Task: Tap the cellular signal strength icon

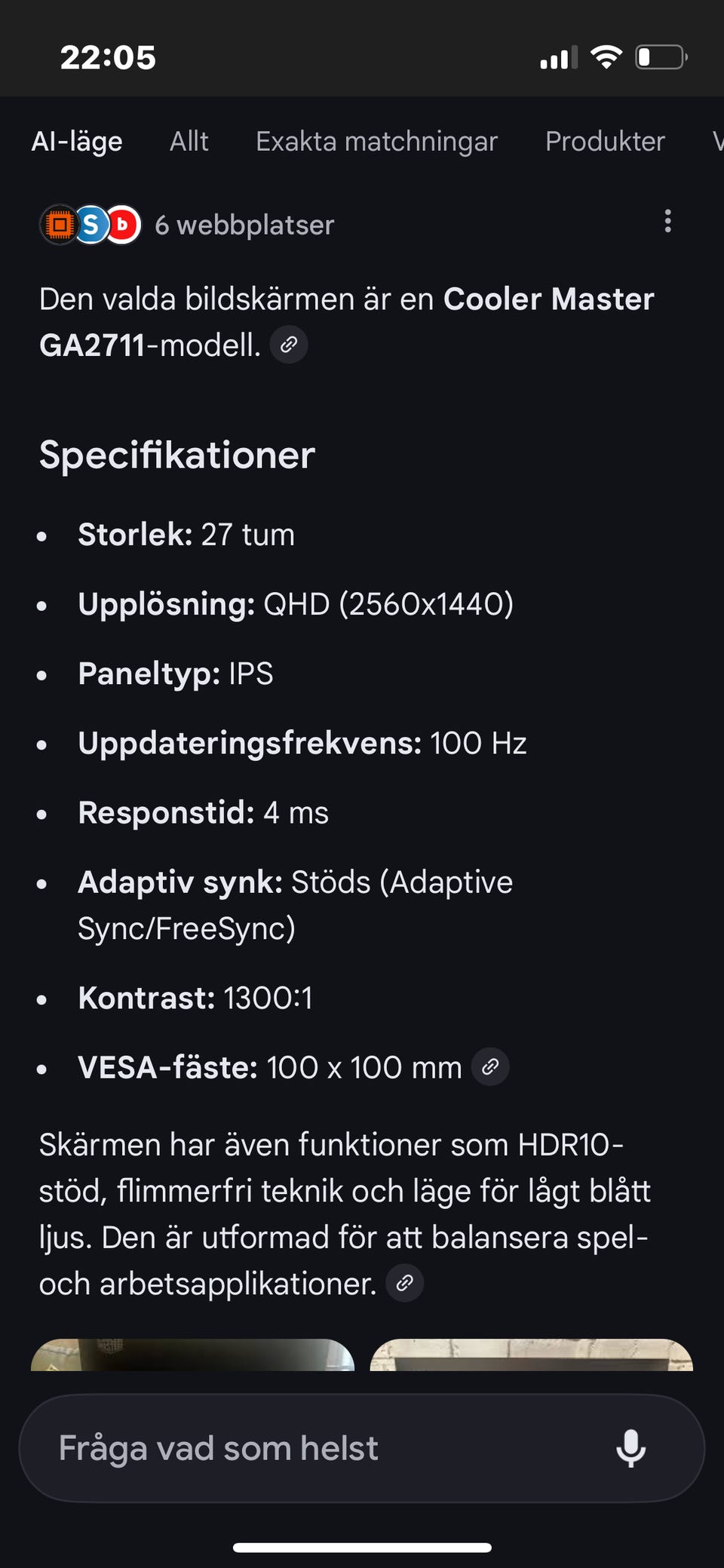Action: (x=558, y=57)
